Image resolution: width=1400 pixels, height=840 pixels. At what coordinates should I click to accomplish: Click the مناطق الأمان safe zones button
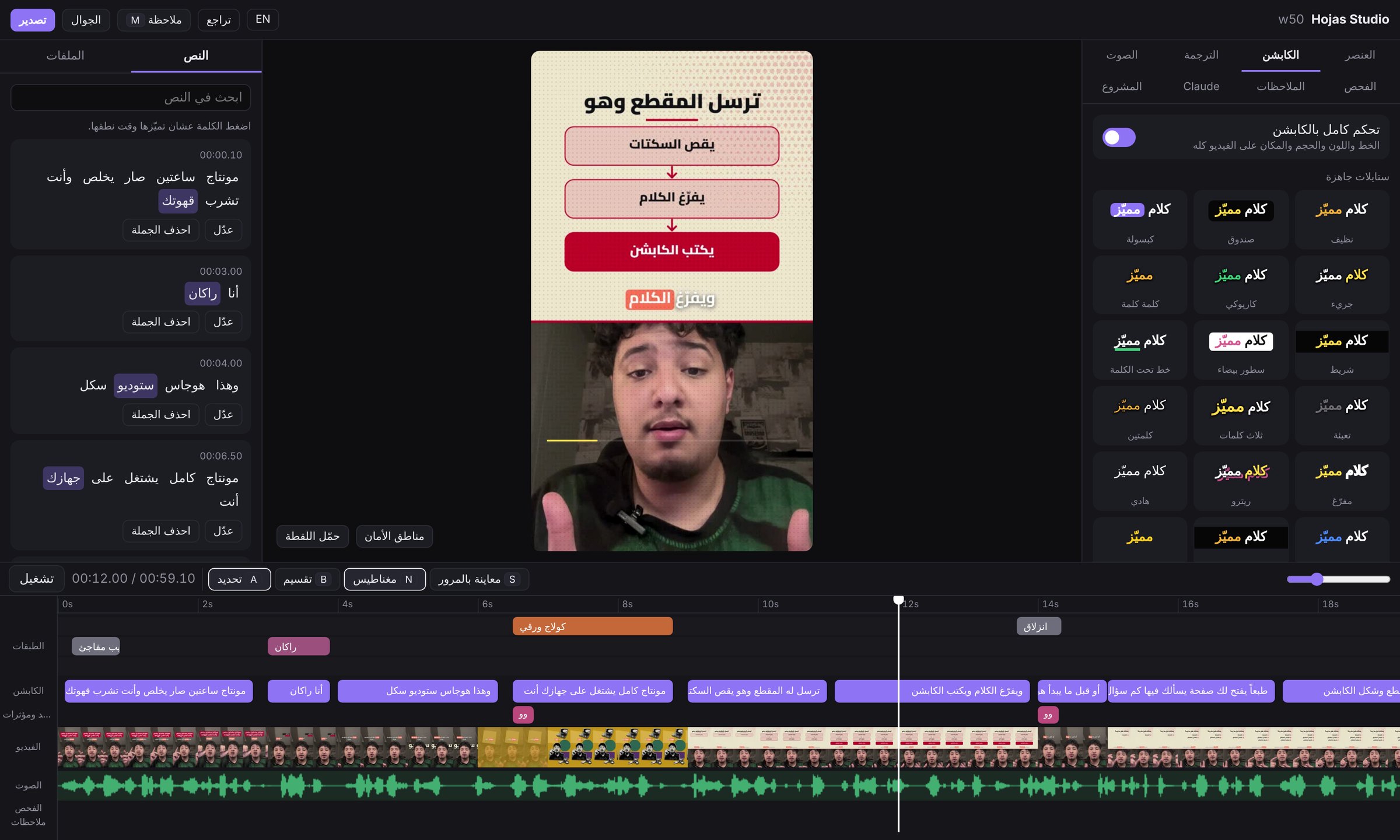394,536
